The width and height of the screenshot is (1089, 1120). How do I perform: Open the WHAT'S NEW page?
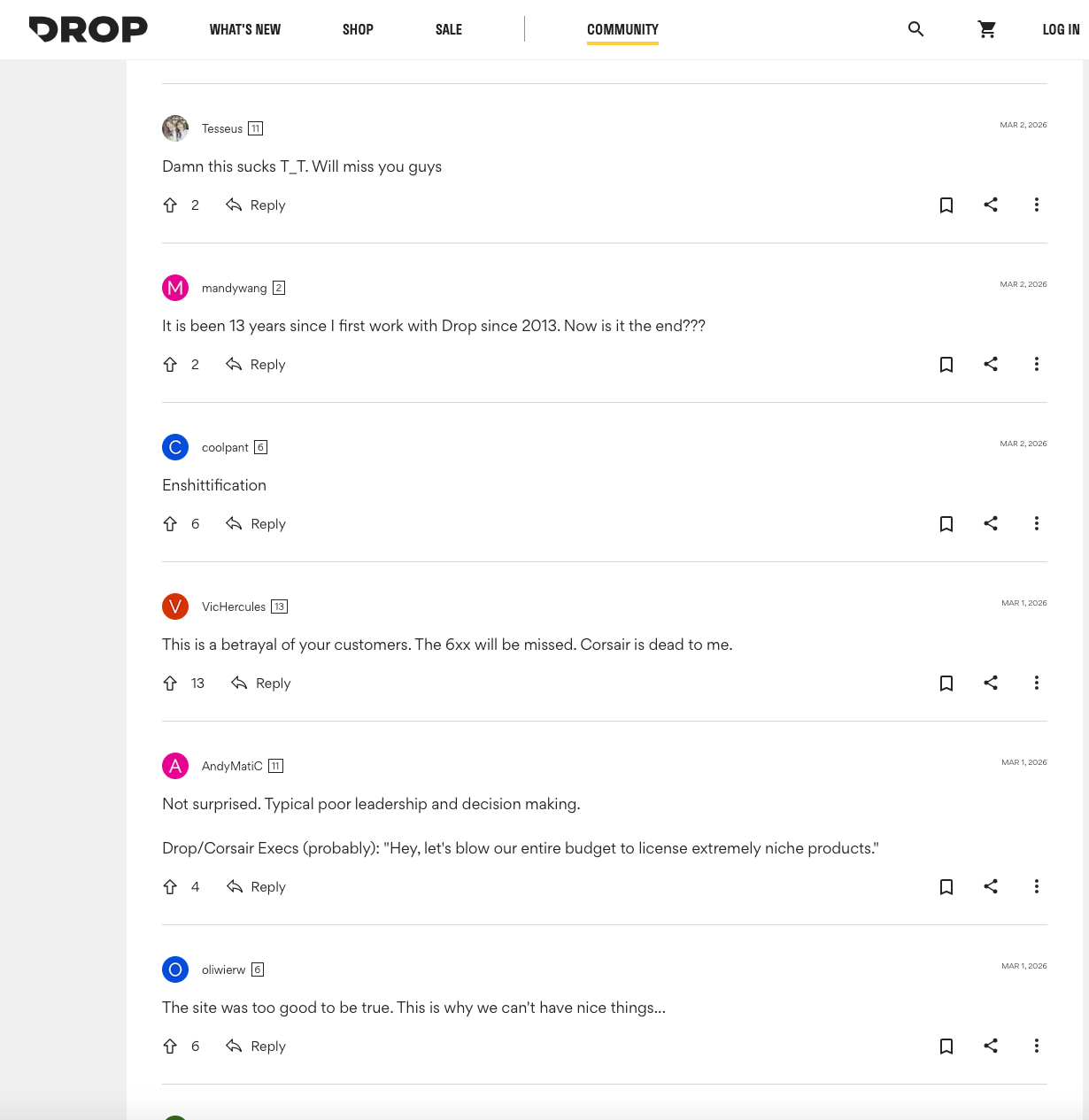[245, 29]
